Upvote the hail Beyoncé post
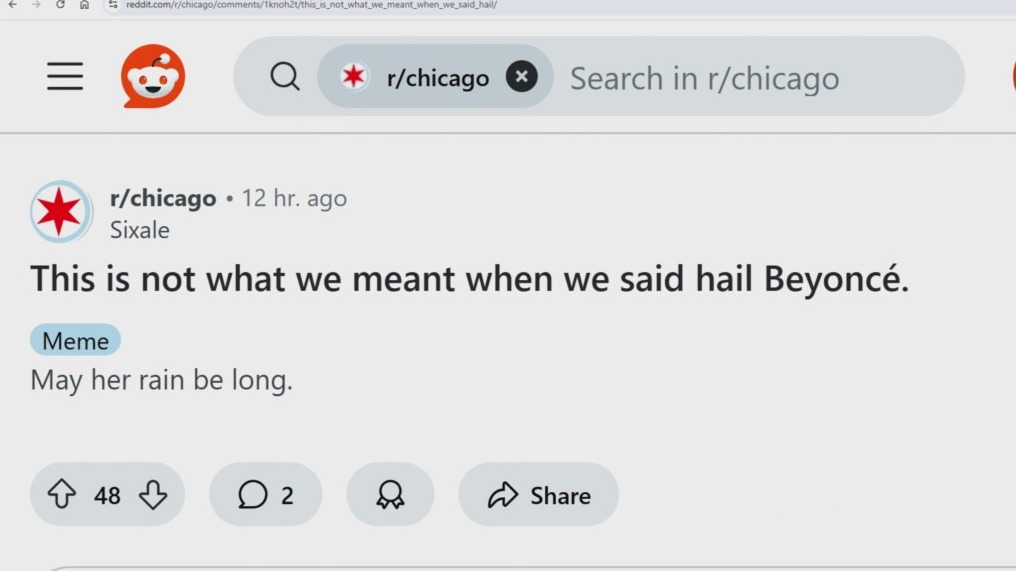 tap(62, 495)
